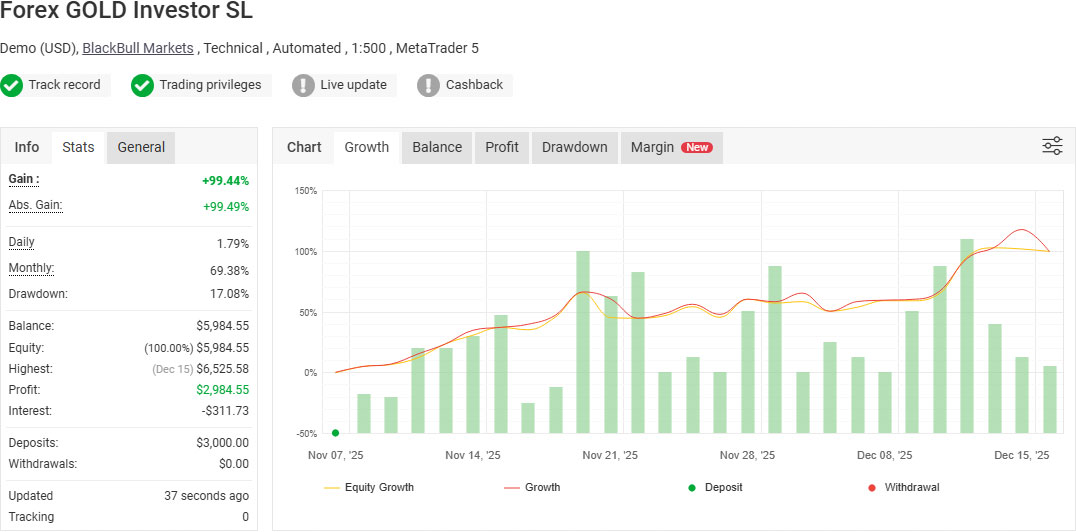Click the Live update gray alert icon
1076x532 pixels.
point(303,85)
